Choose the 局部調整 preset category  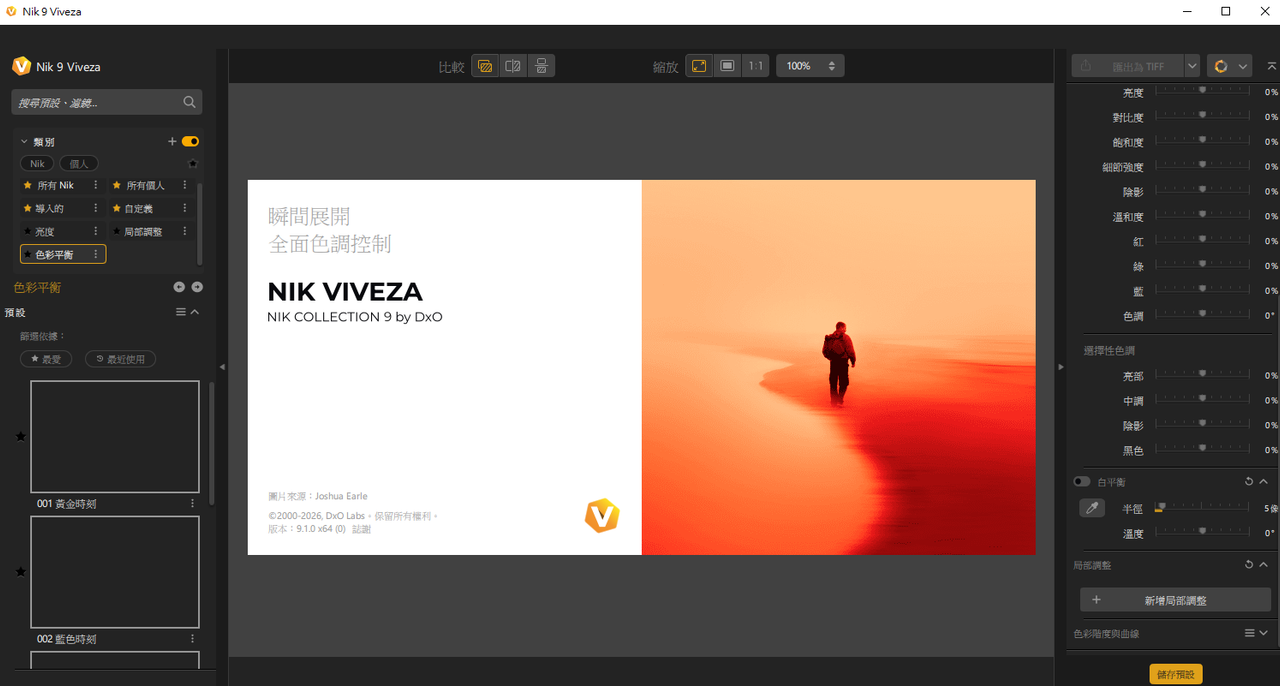click(144, 231)
